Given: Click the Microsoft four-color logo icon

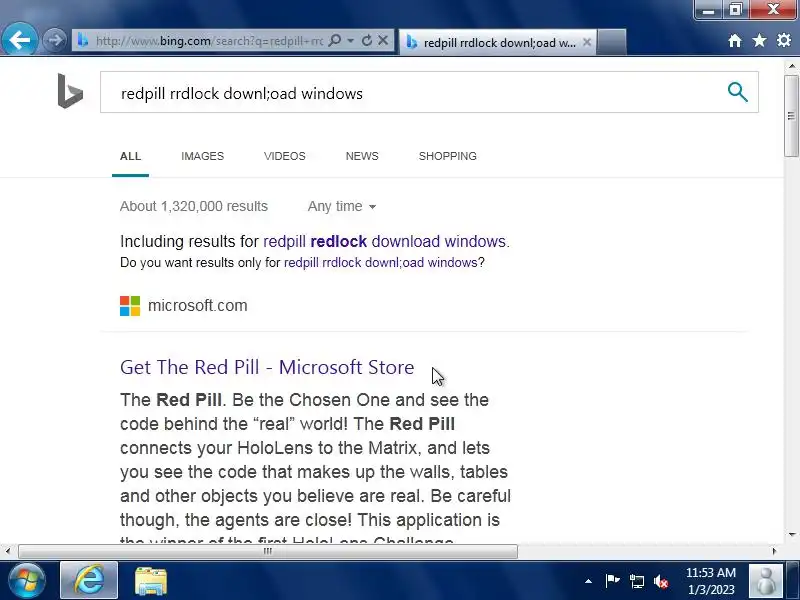Looking at the screenshot, I should coord(130,306).
